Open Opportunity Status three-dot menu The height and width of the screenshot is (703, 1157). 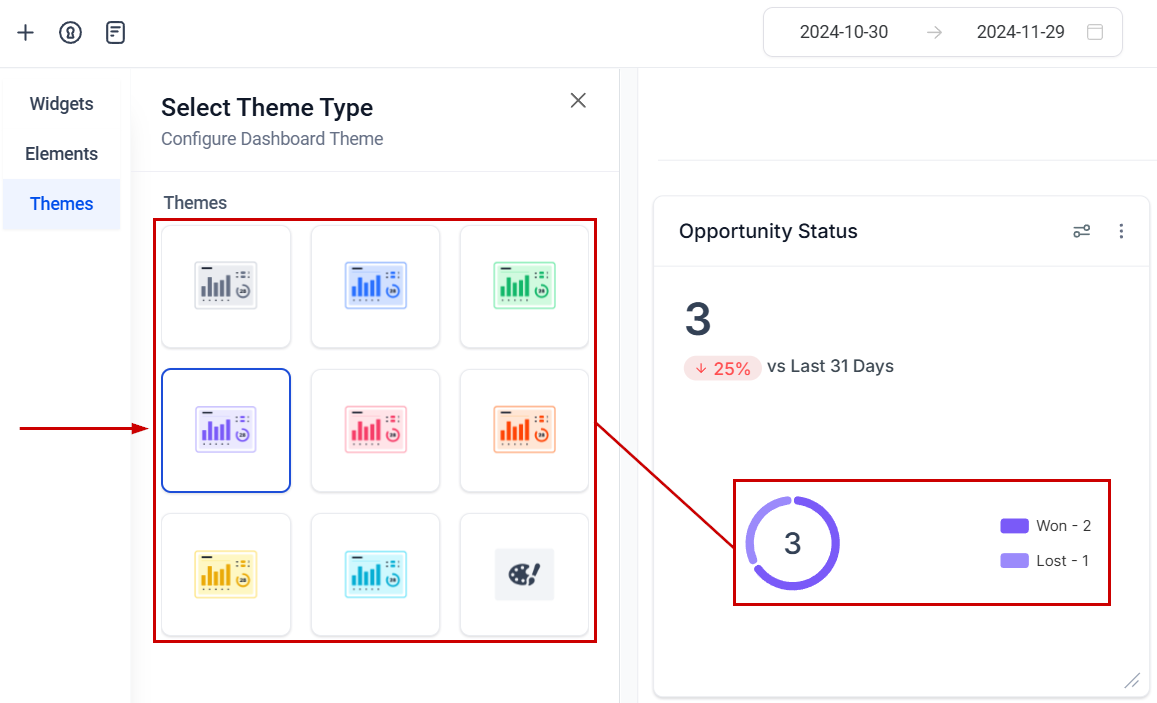[1121, 231]
